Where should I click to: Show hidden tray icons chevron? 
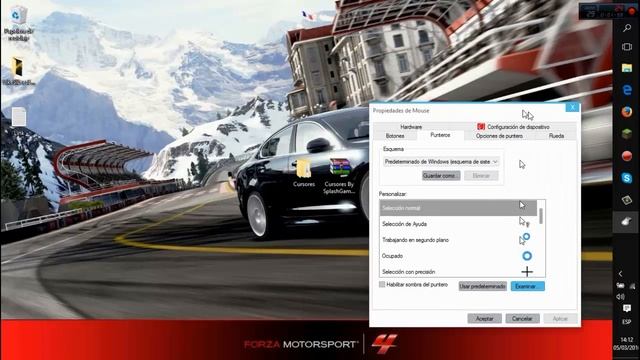[620, 273]
